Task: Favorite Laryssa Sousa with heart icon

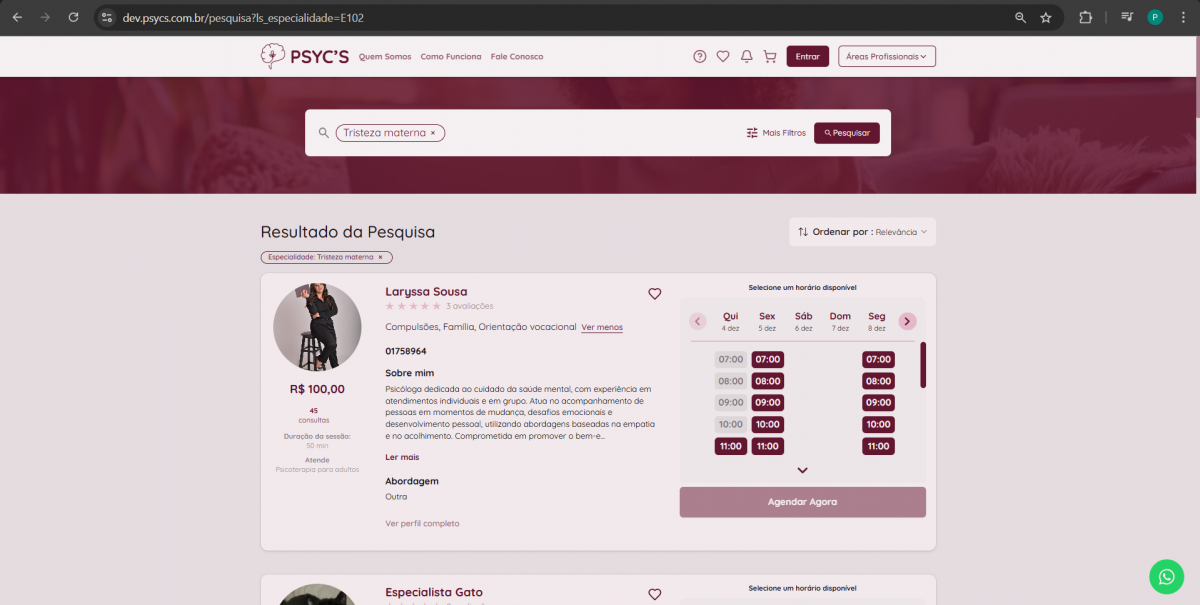Action: click(x=655, y=294)
